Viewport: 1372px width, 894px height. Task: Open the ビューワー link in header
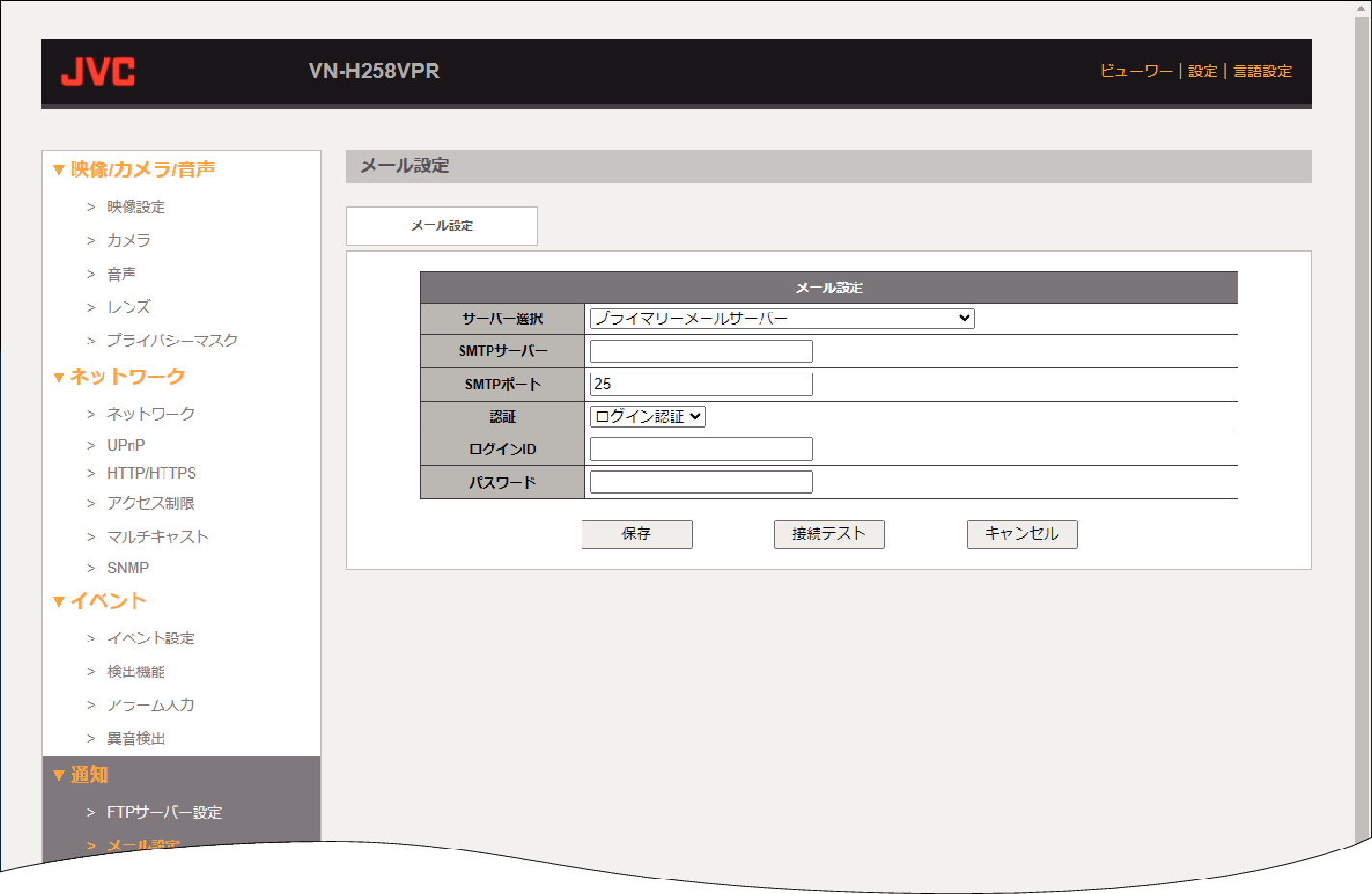coord(1136,71)
